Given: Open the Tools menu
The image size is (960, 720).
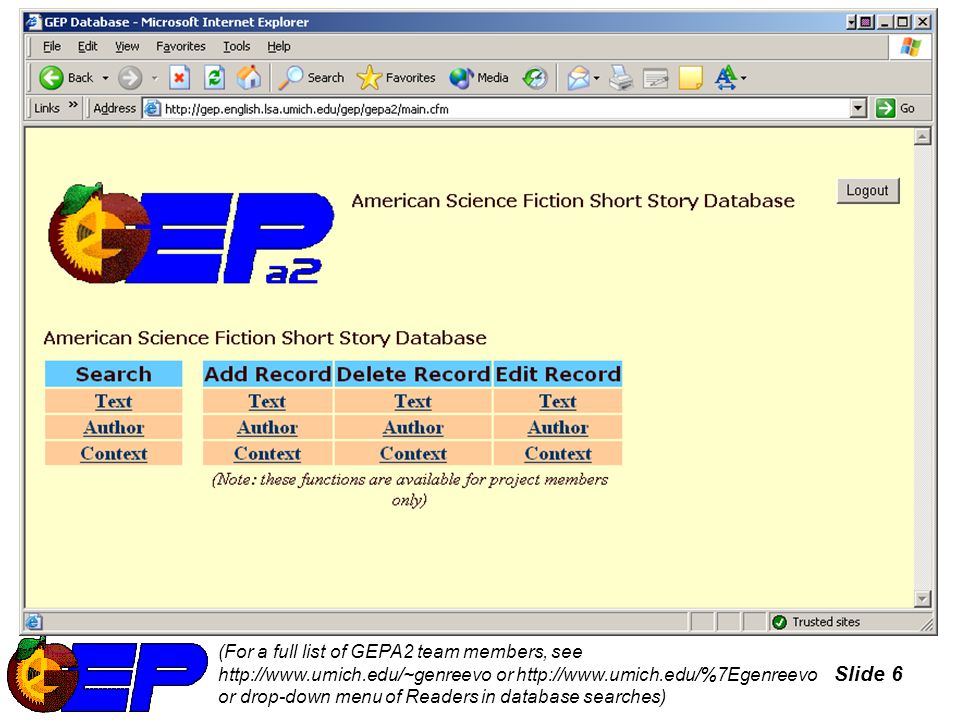Looking at the screenshot, I should coord(236,47).
